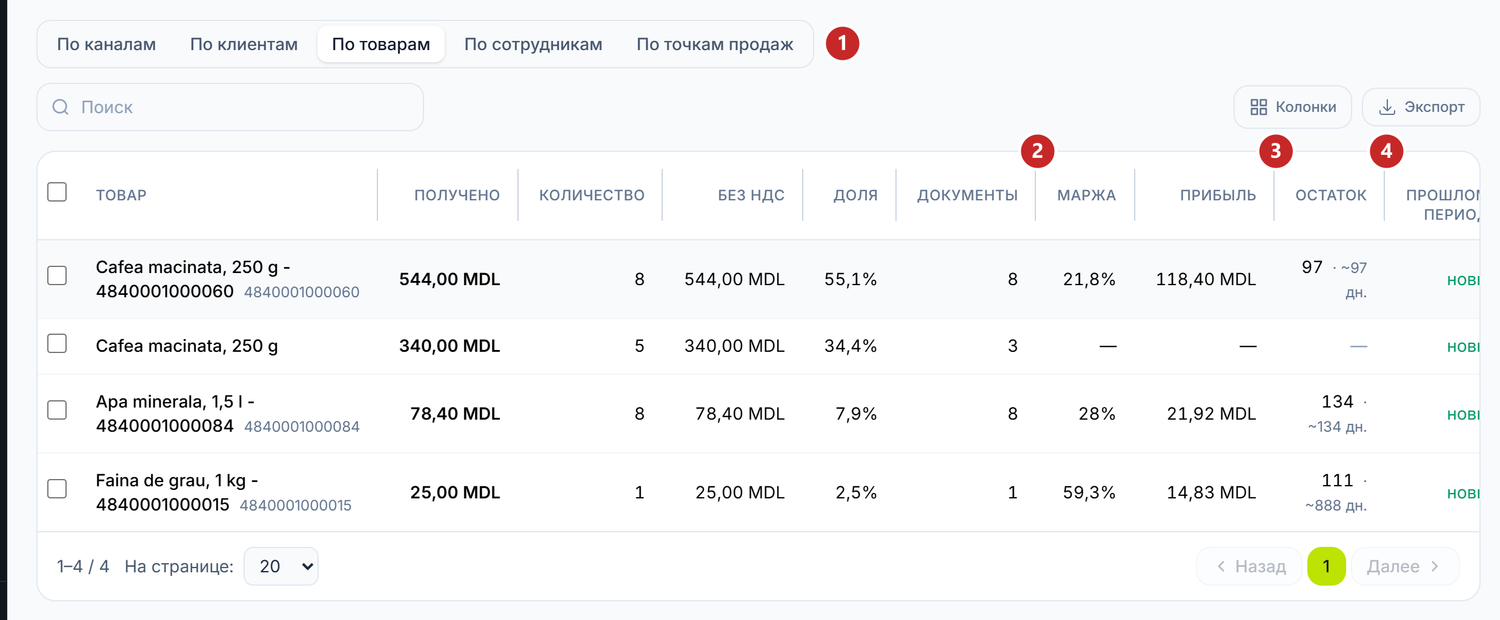The height and width of the screenshot is (620, 1500).
Task: Toggle the select-all checkbox in the table header
Action: pos(57,192)
